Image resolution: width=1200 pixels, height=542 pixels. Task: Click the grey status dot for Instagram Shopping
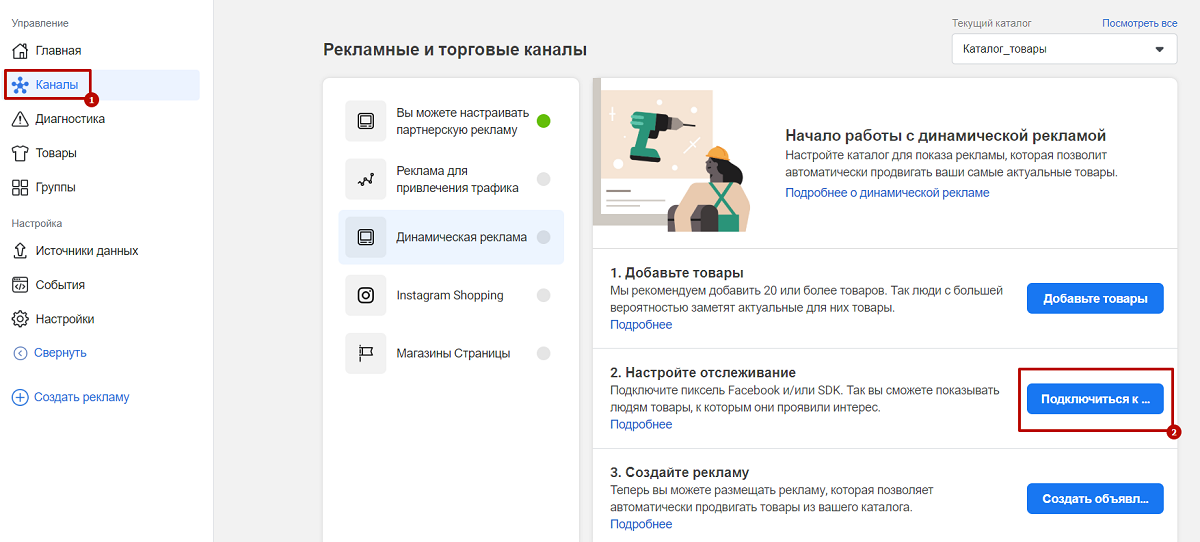544,295
